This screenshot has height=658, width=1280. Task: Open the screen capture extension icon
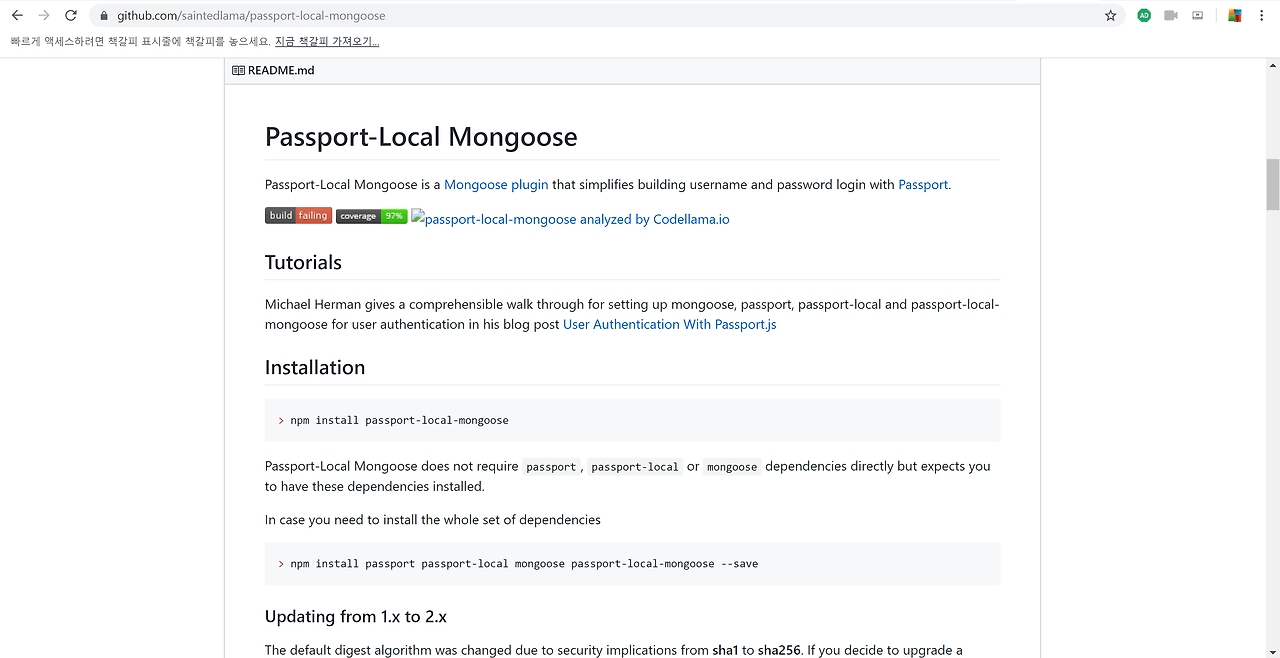coord(1198,15)
